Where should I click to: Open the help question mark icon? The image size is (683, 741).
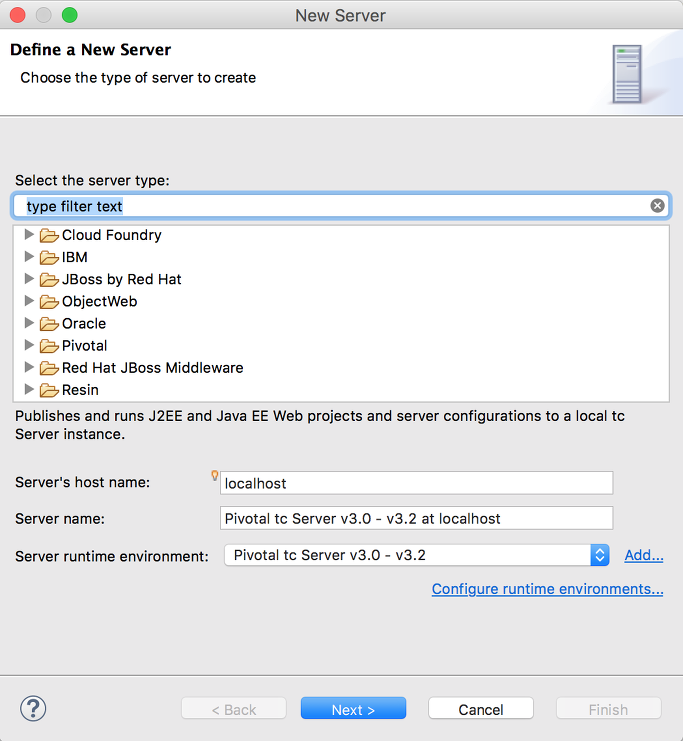click(x=33, y=708)
